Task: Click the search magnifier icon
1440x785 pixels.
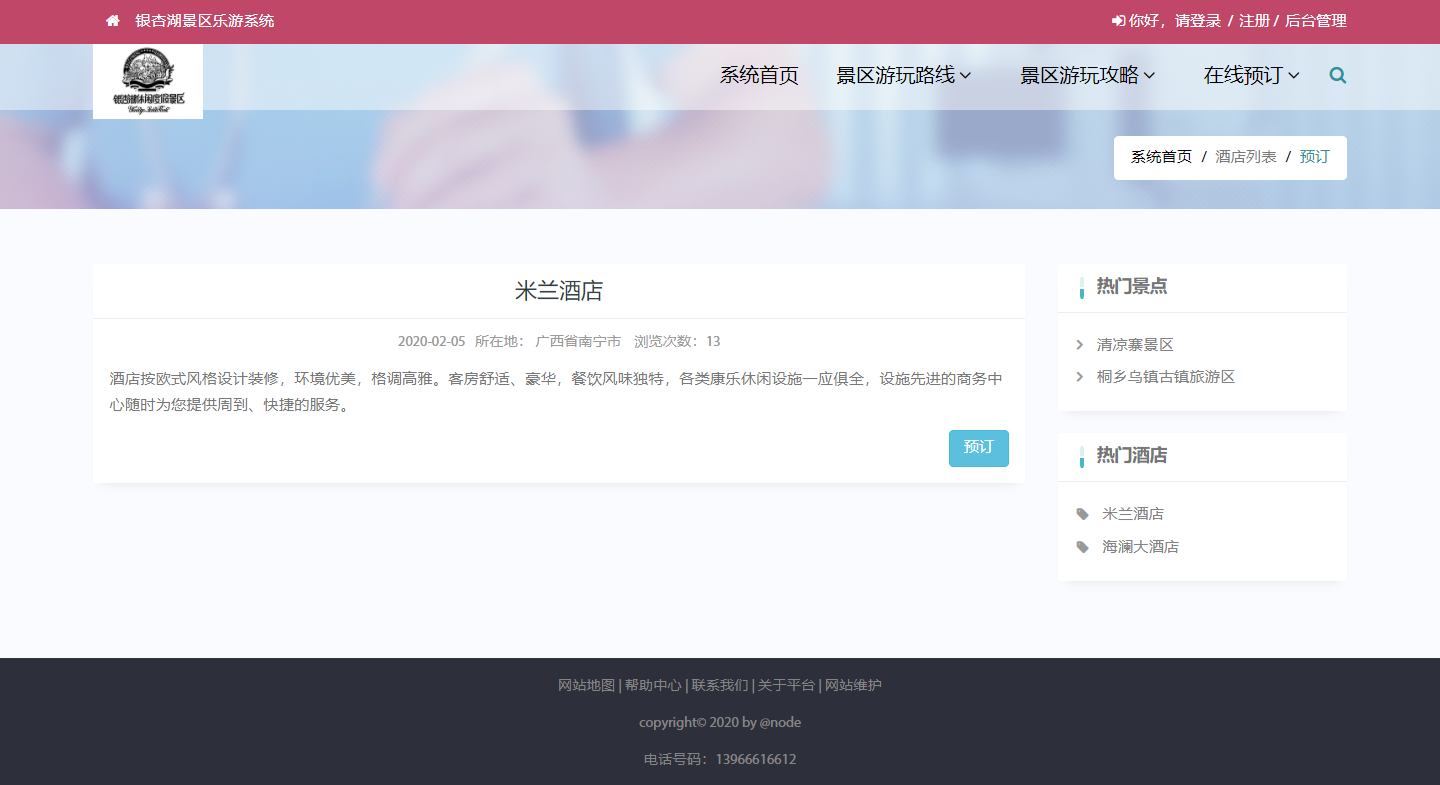Action: point(1337,75)
